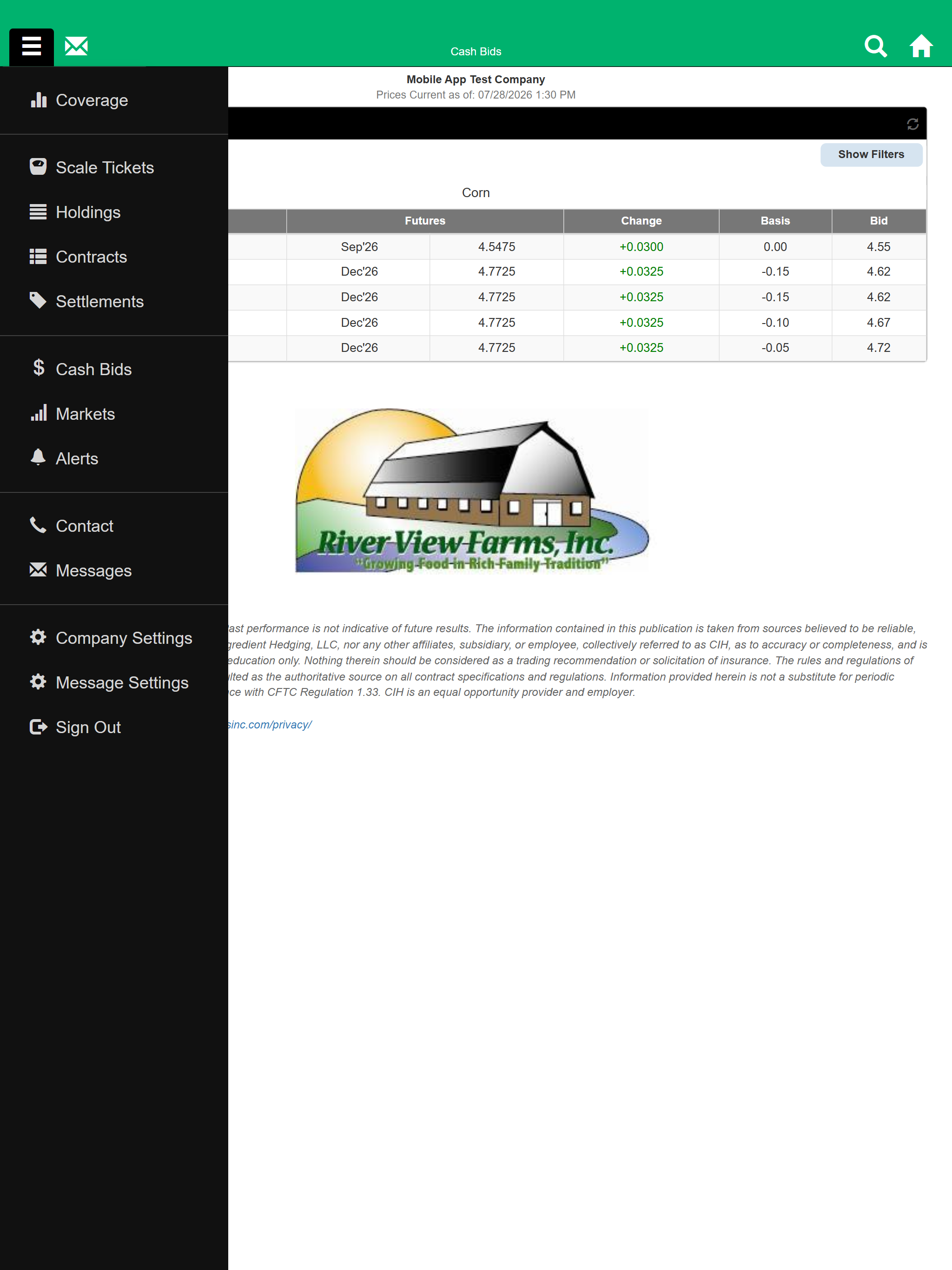
Task: Click the Coverage bar chart icon
Action: (39, 100)
